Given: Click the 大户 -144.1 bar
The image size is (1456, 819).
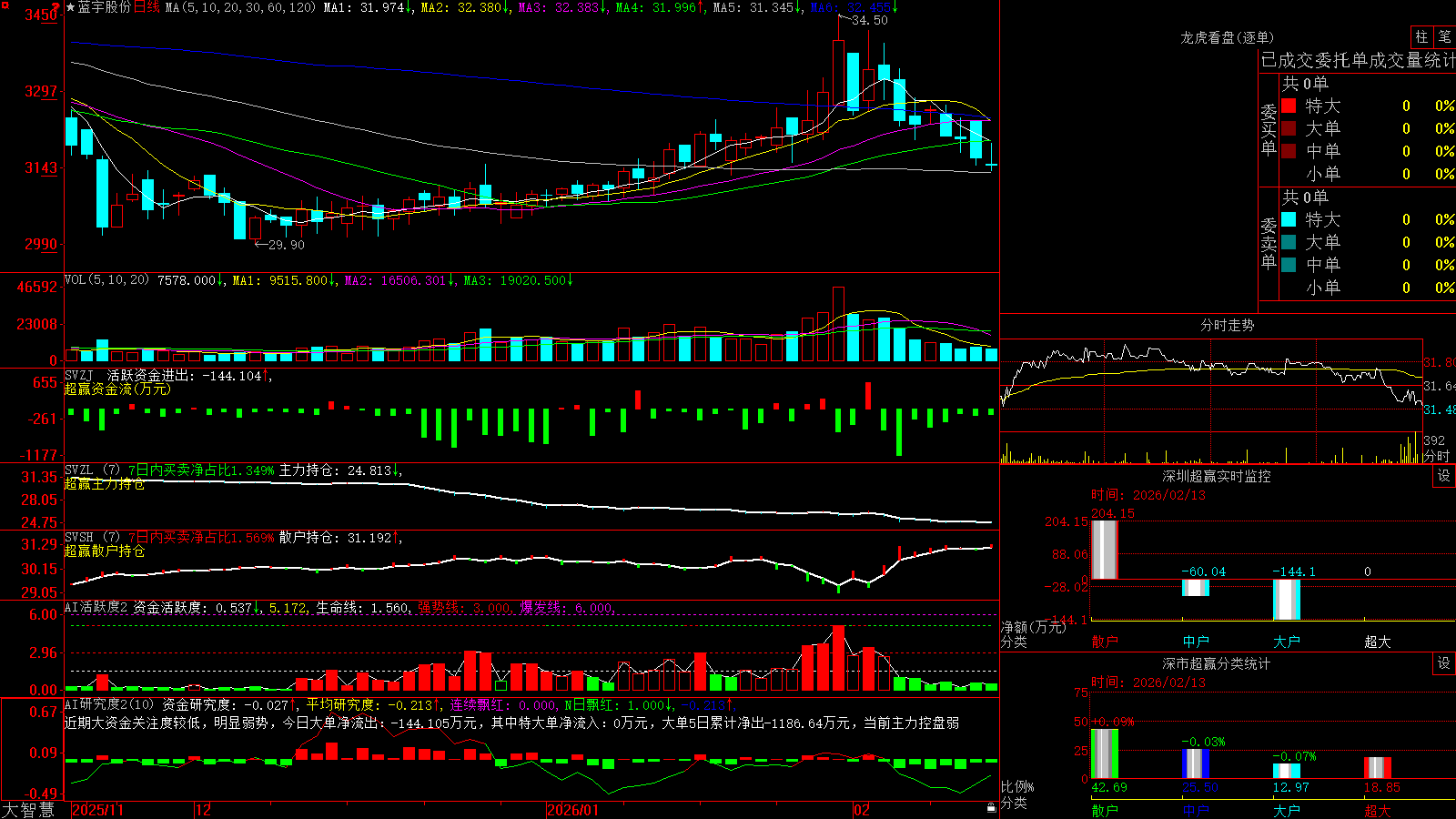Looking at the screenshot, I should 1286,600.
